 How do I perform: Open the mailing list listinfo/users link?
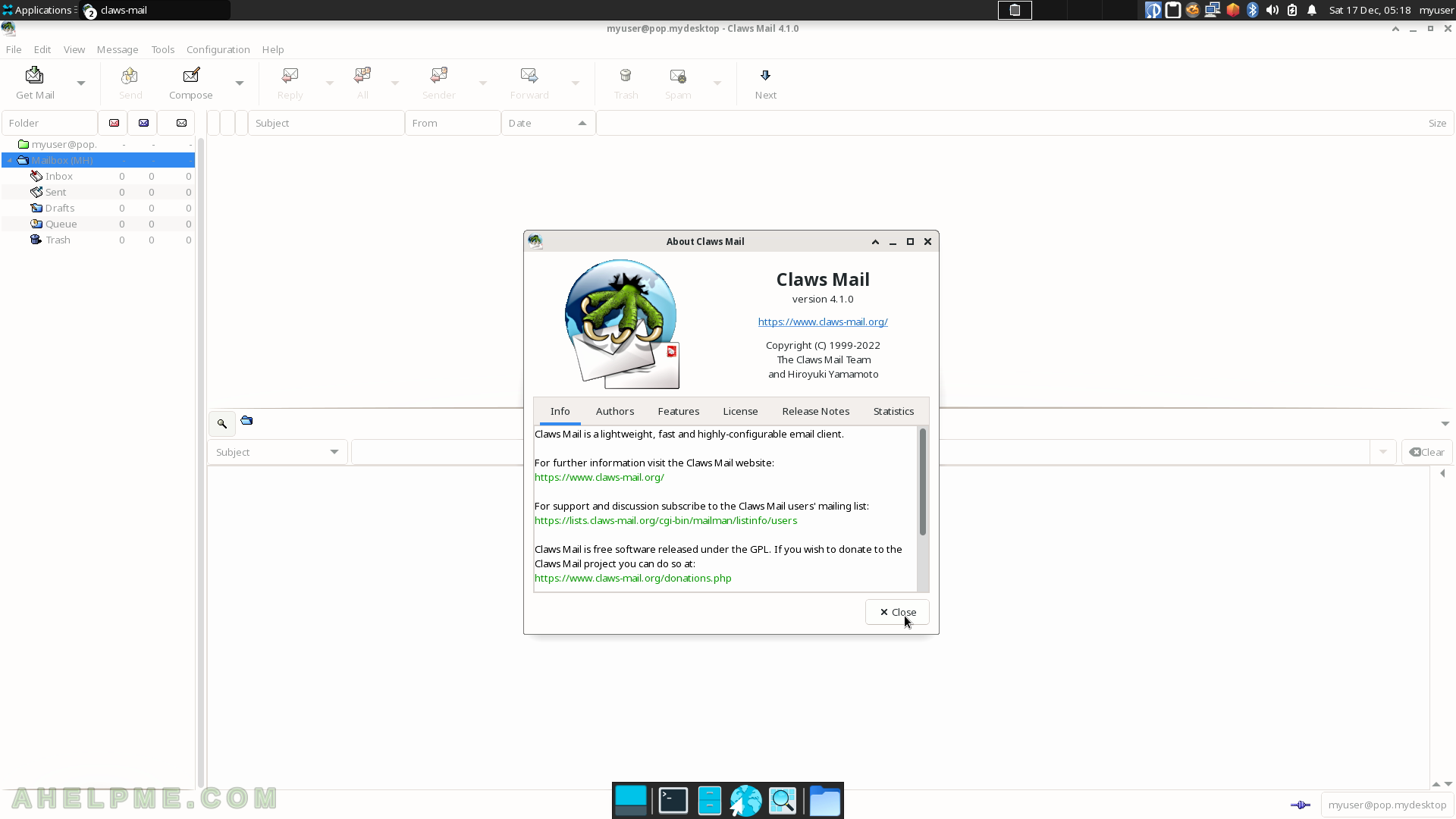click(x=666, y=520)
